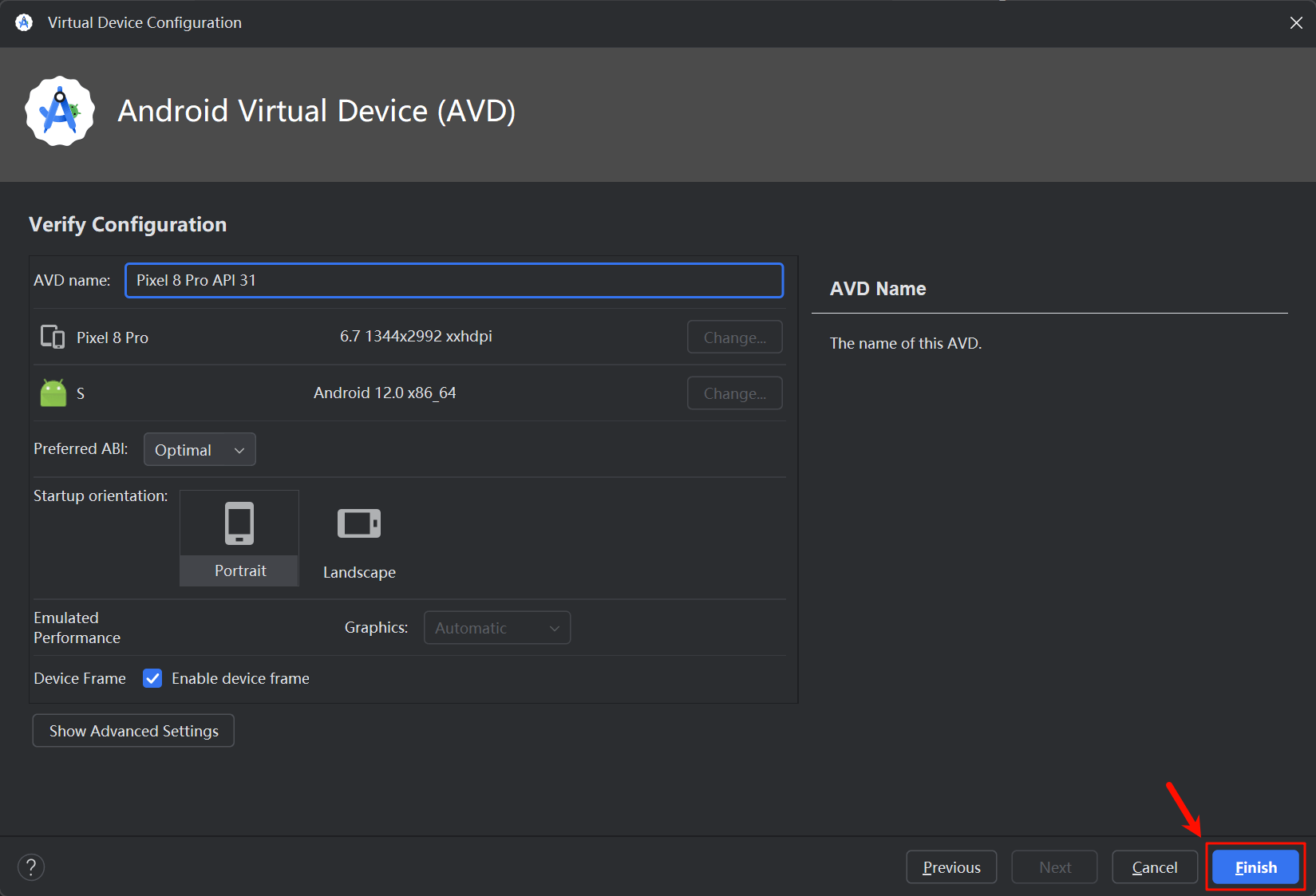1316x896 pixels.
Task: Open the Preferred ABI Optimal dropdown
Action: point(200,450)
